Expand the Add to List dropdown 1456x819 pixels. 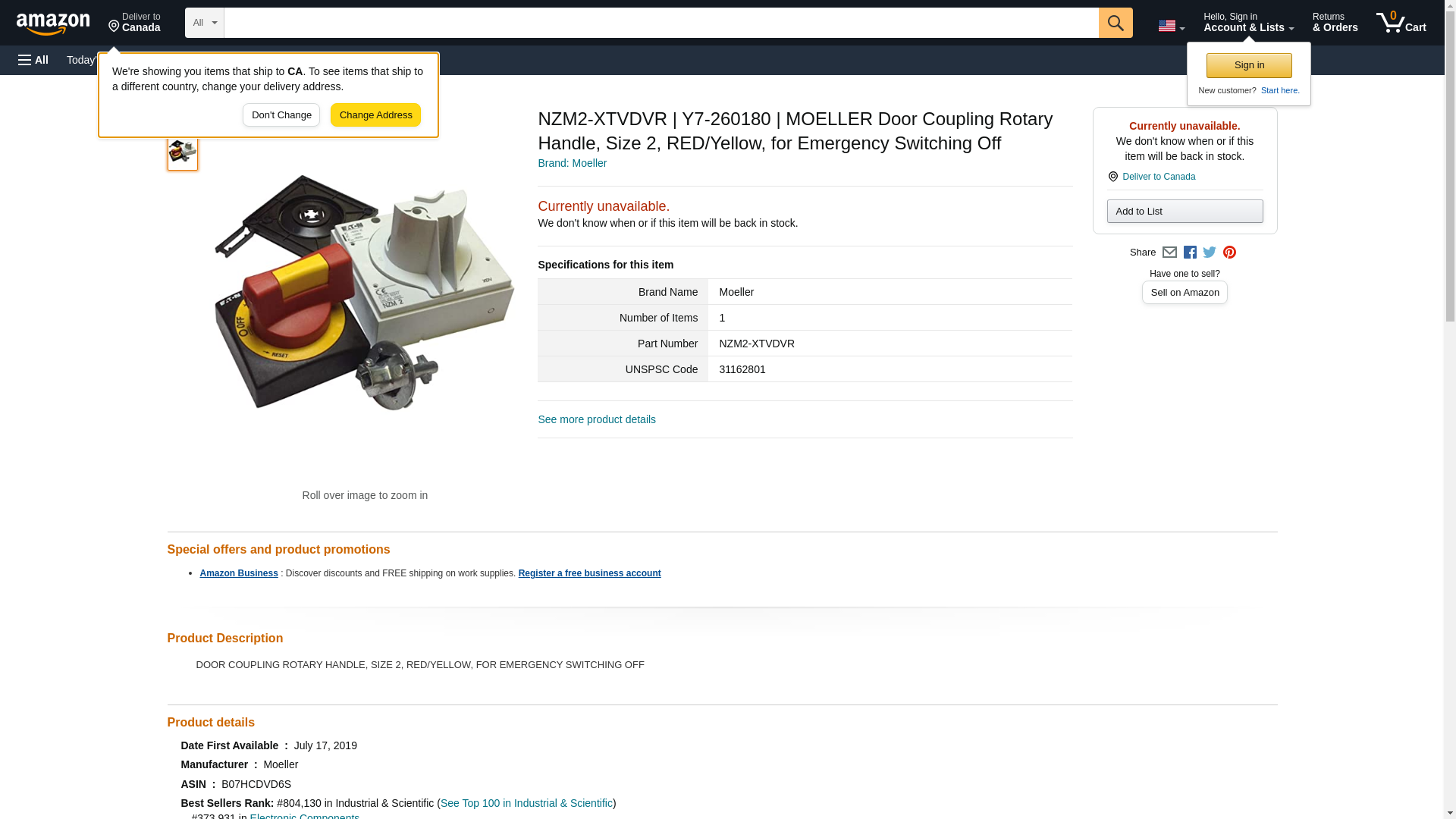pyautogui.click(x=1185, y=211)
